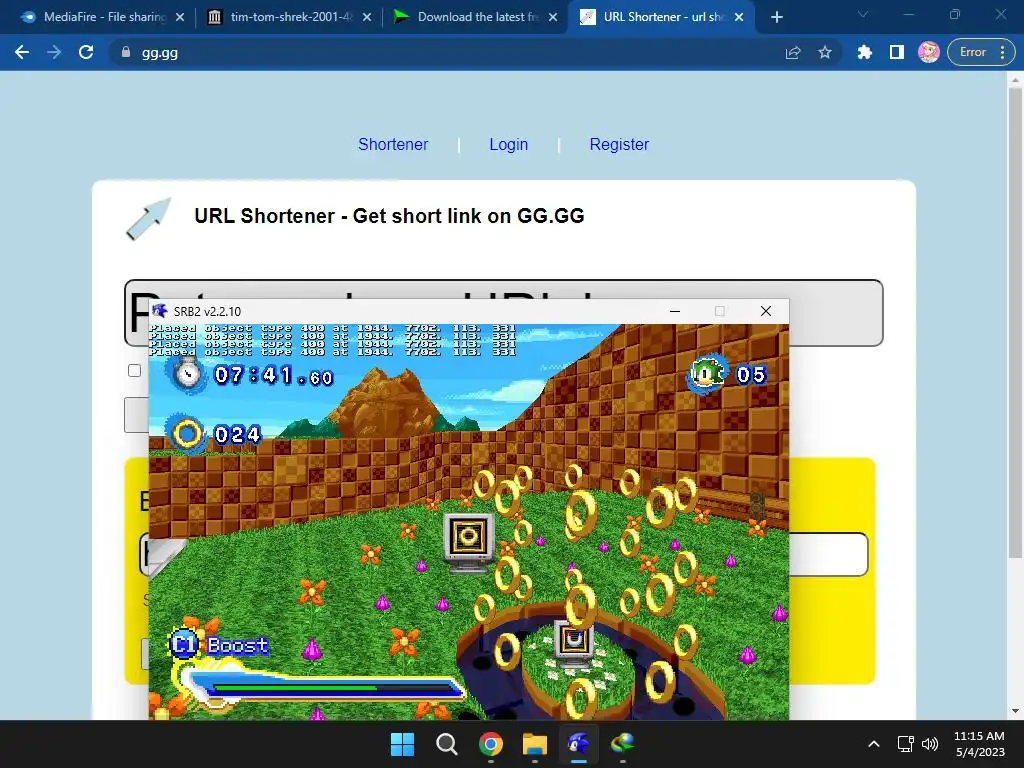Open Chrome from the taskbar
Viewport: 1024px width, 768px height.
pos(490,744)
